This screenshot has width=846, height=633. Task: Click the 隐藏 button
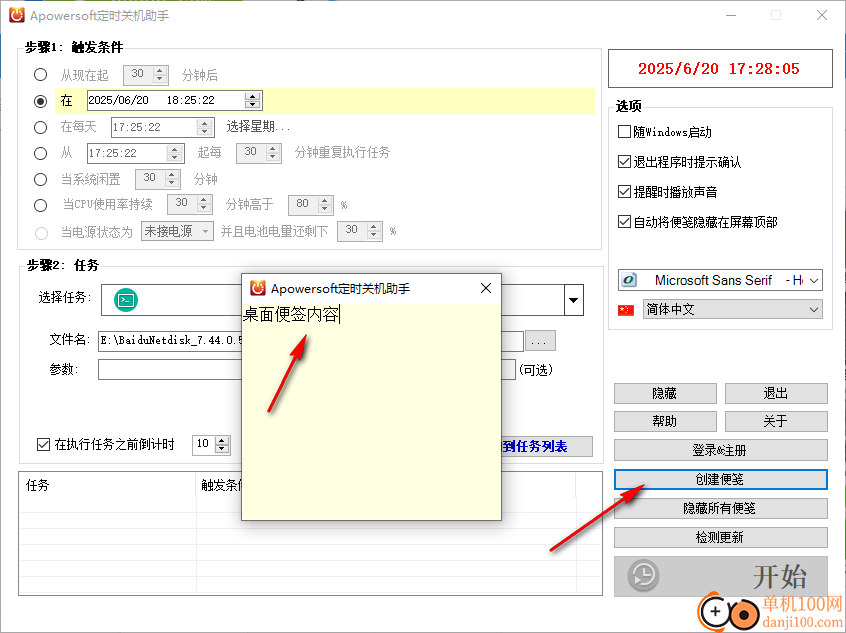click(665, 393)
